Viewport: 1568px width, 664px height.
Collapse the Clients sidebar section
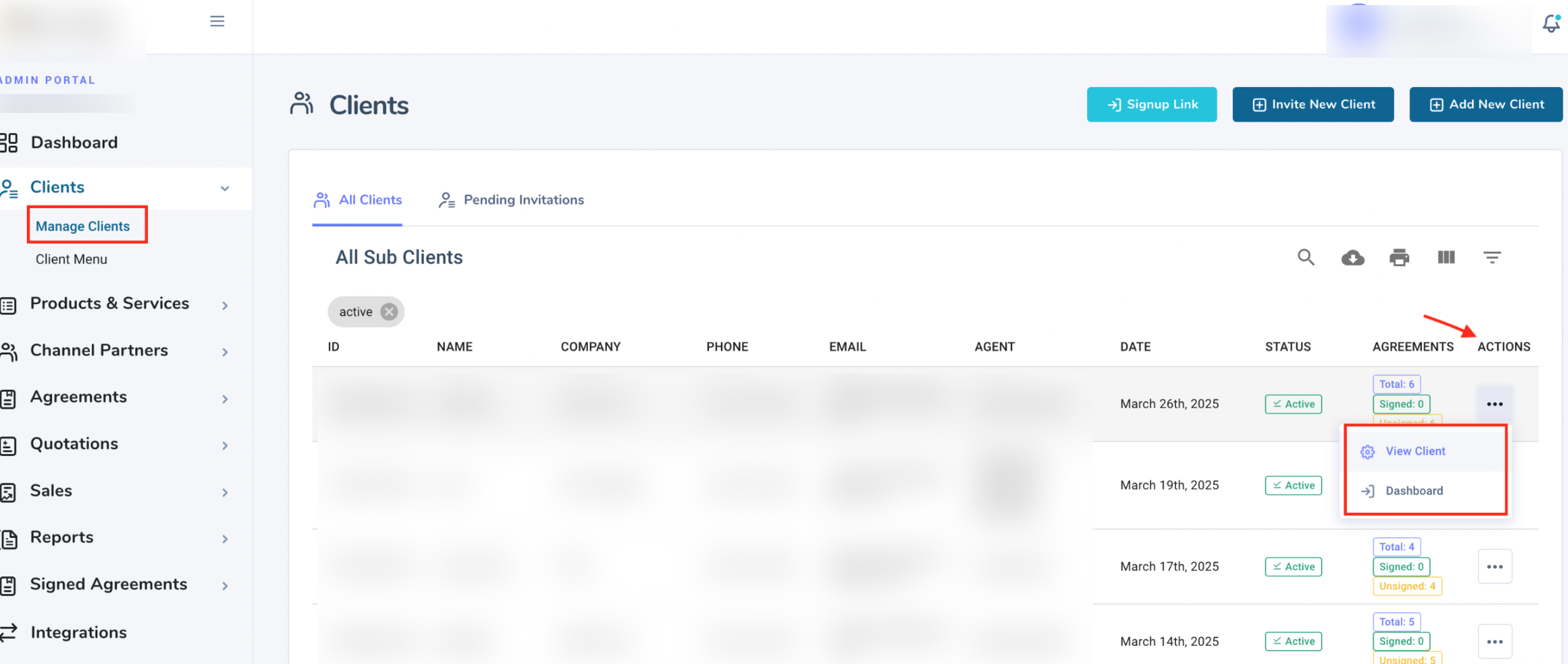click(225, 188)
